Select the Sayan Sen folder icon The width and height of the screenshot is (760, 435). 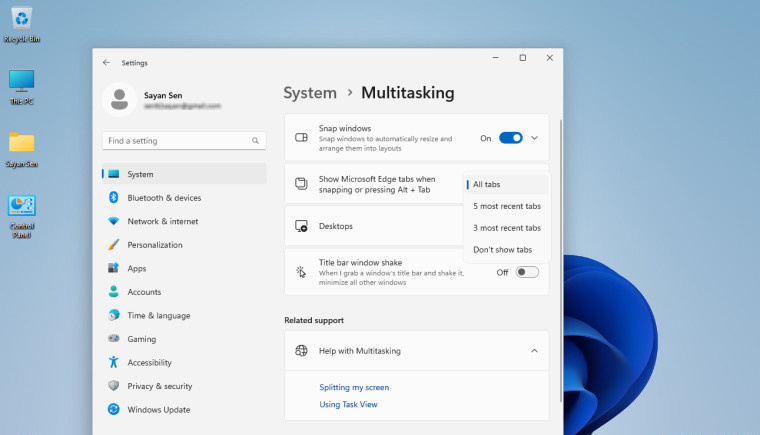22,150
